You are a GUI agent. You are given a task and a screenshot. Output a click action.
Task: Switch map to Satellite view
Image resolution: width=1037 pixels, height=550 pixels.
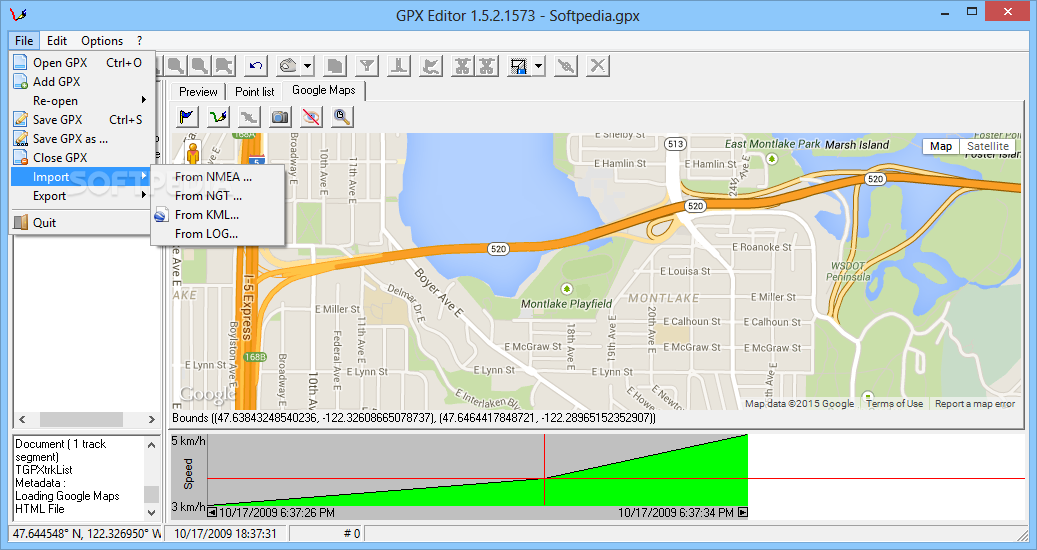(x=987, y=146)
